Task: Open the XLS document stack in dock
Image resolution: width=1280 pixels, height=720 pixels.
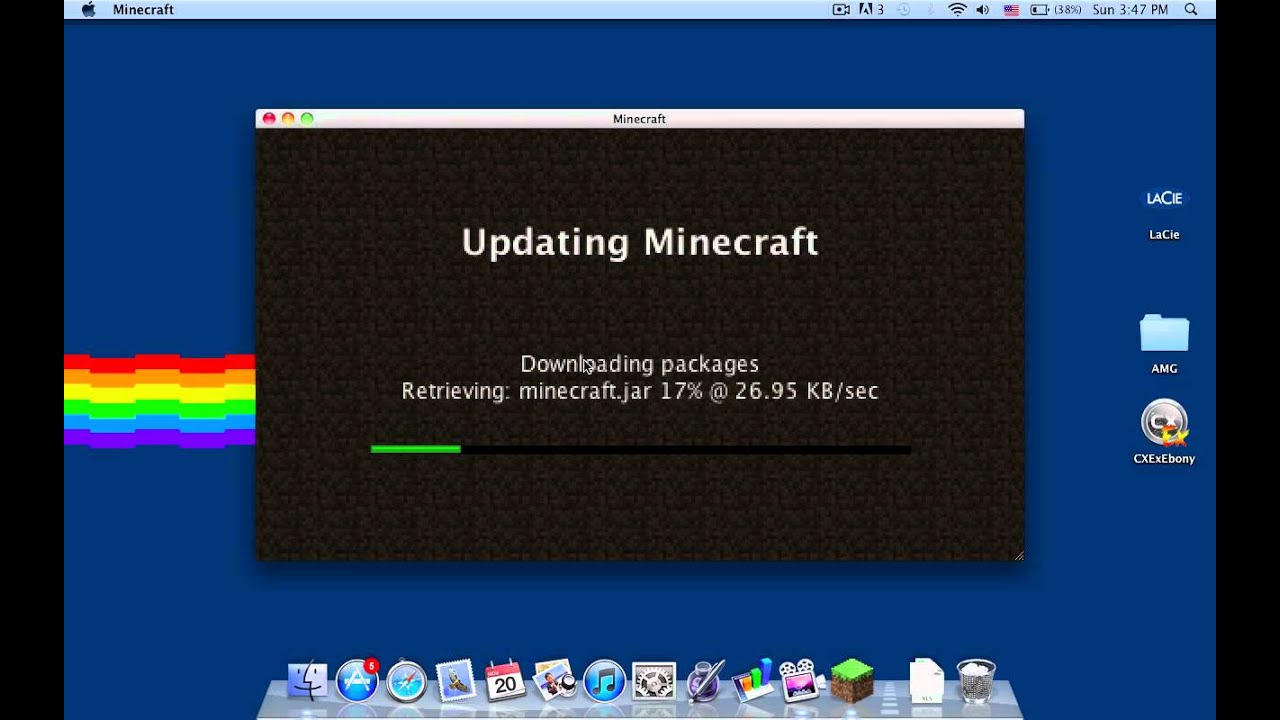Action: tap(926, 681)
